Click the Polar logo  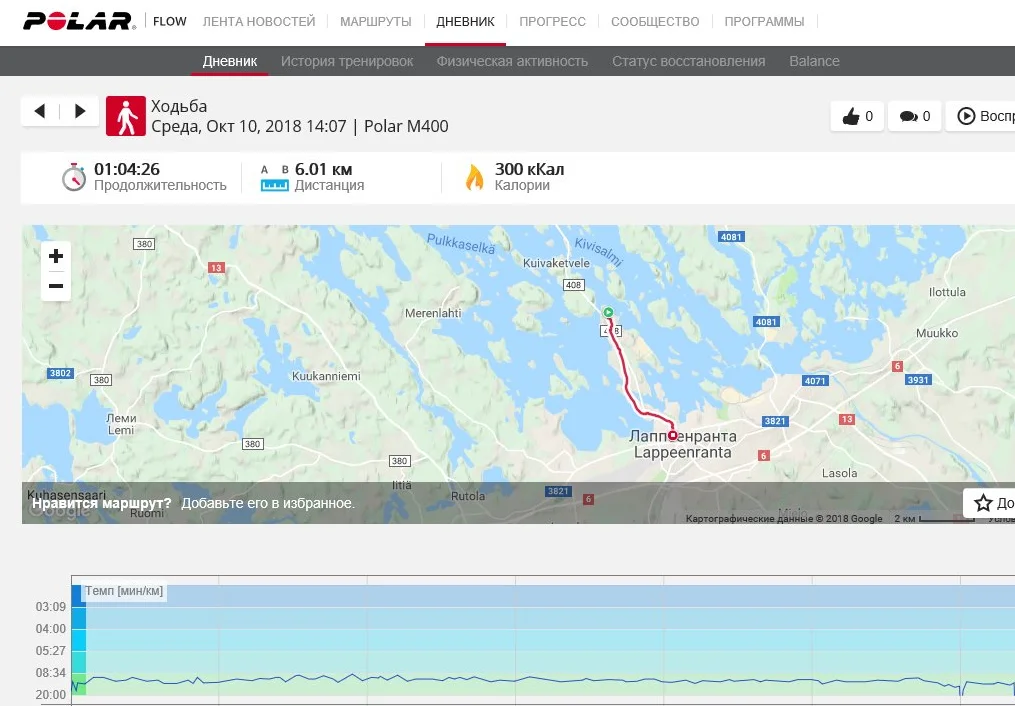[79, 21]
